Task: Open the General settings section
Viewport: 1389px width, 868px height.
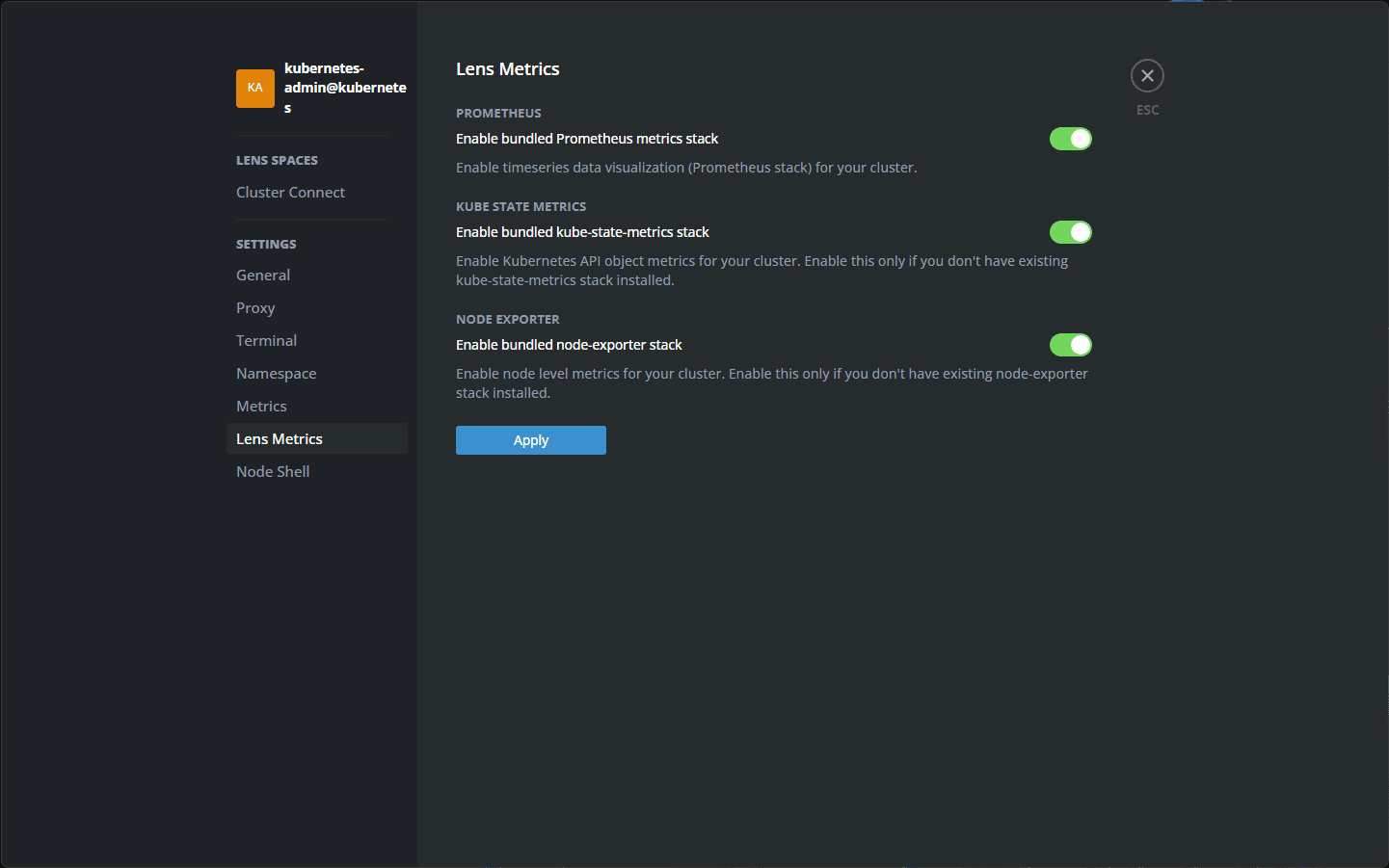Action: [262, 275]
